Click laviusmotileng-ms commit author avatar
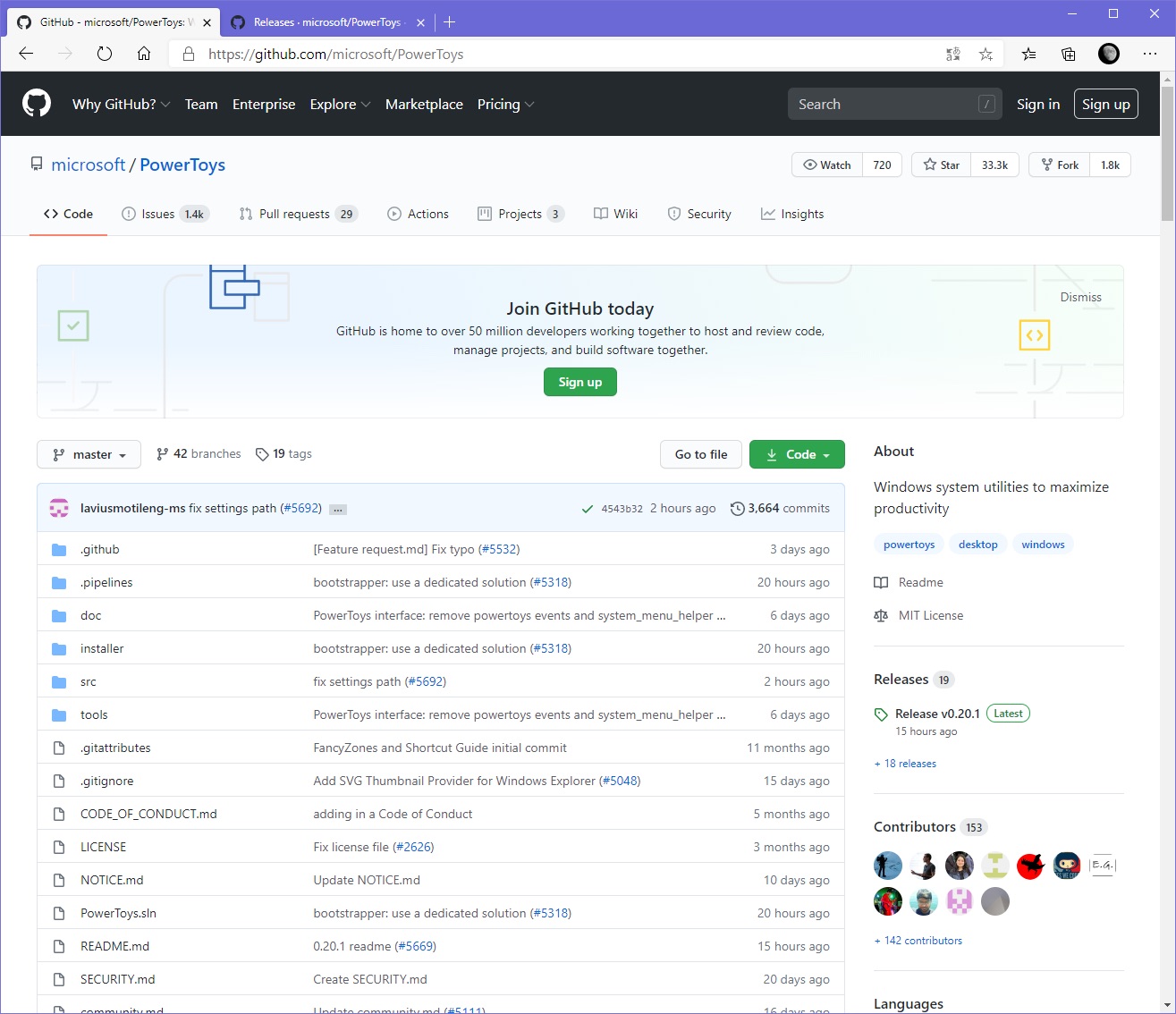This screenshot has height=1014, width=1176. point(59,508)
